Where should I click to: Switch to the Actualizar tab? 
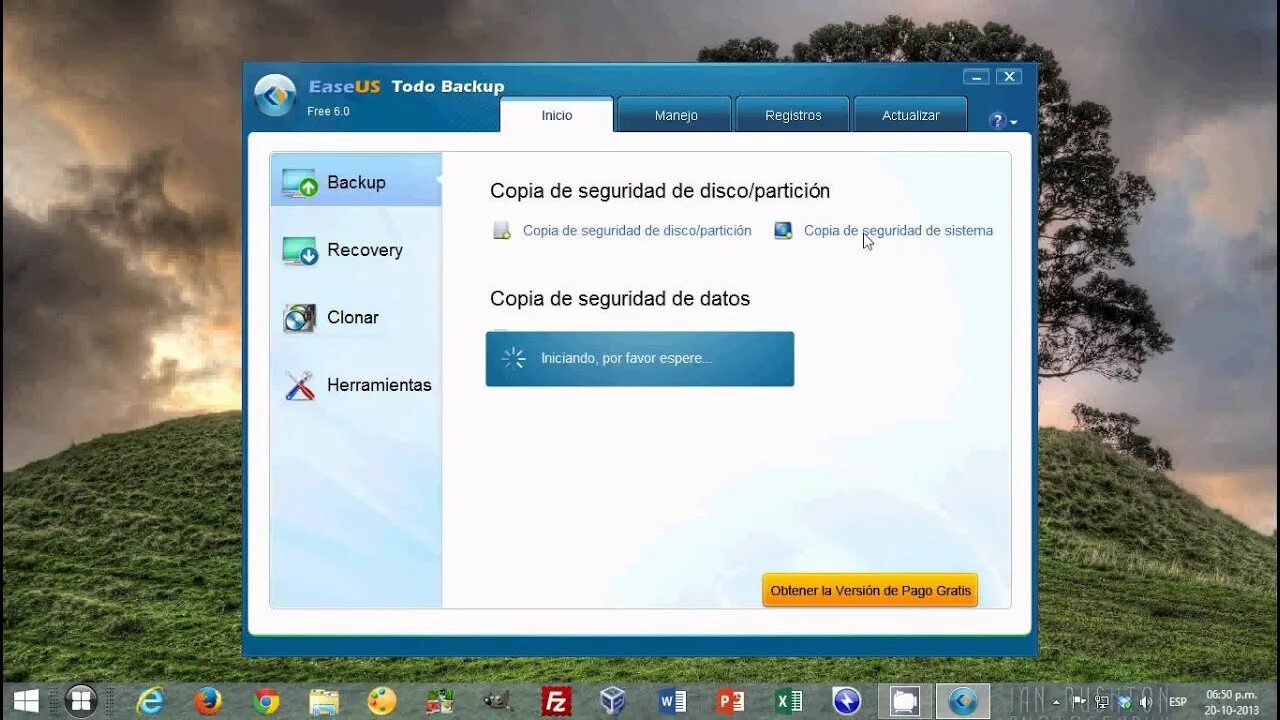[910, 115]
